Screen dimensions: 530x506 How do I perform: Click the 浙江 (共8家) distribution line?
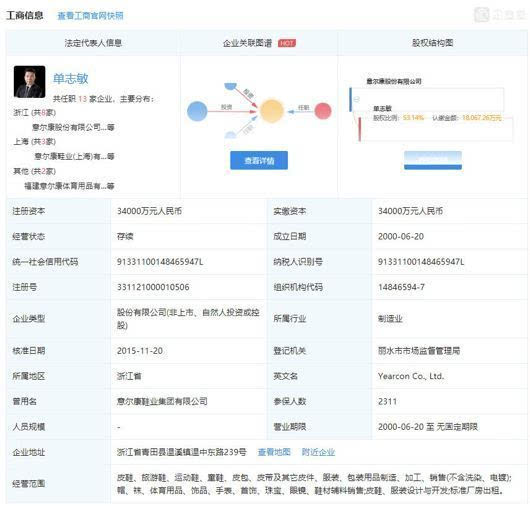pos(34,113)
